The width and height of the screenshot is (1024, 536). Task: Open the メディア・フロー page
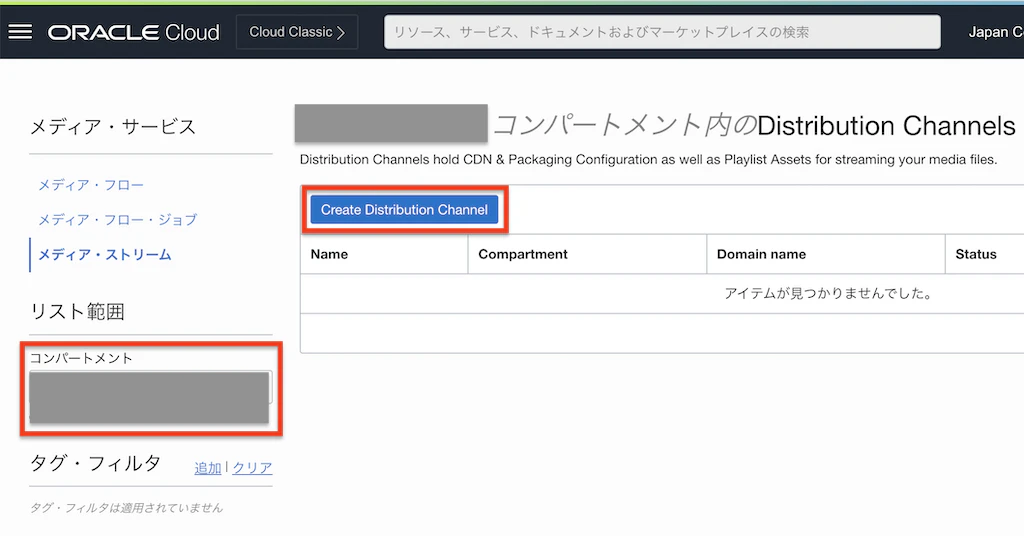click(x=91, y=185)
